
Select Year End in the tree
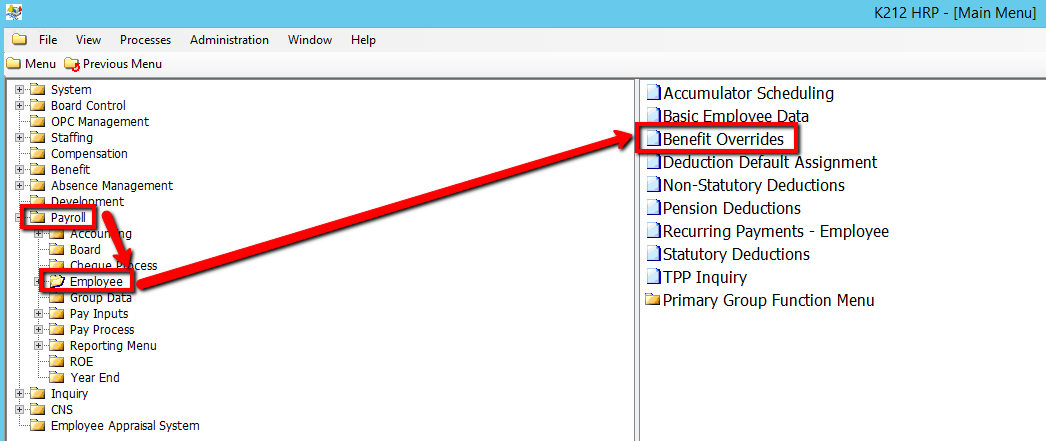click(95, 378)
